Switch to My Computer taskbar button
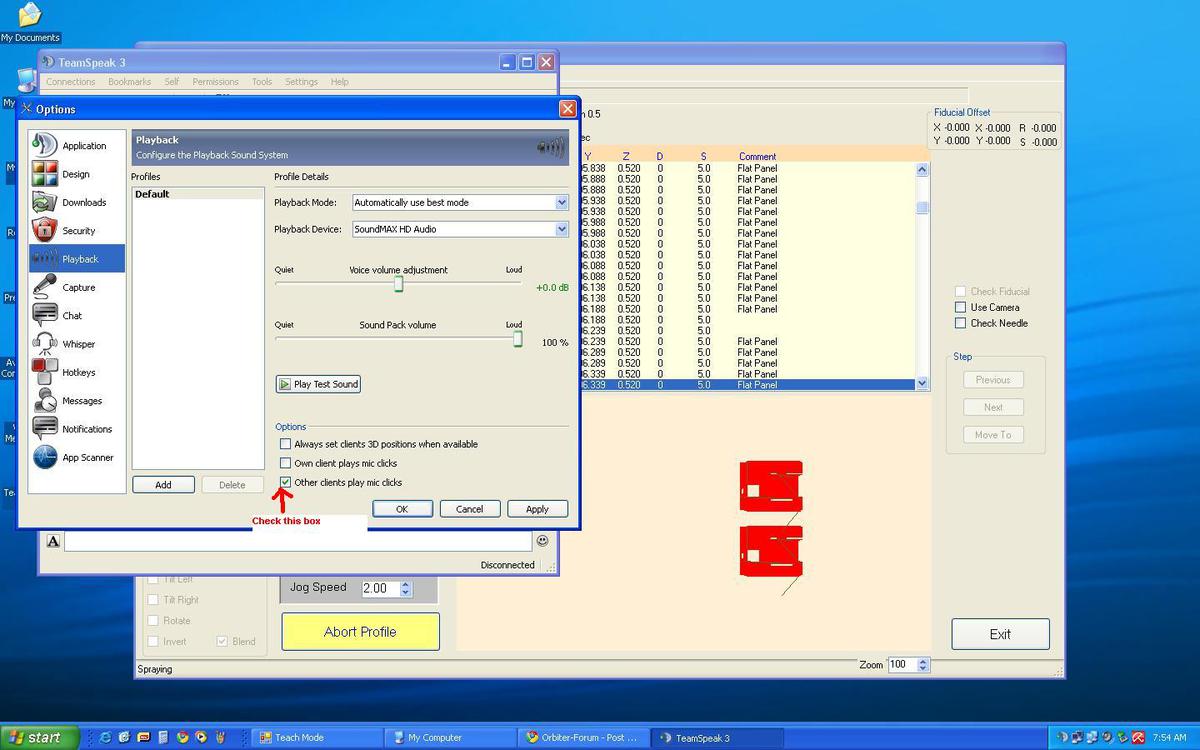Screen dimensions: 1200x750 point(450,738)
